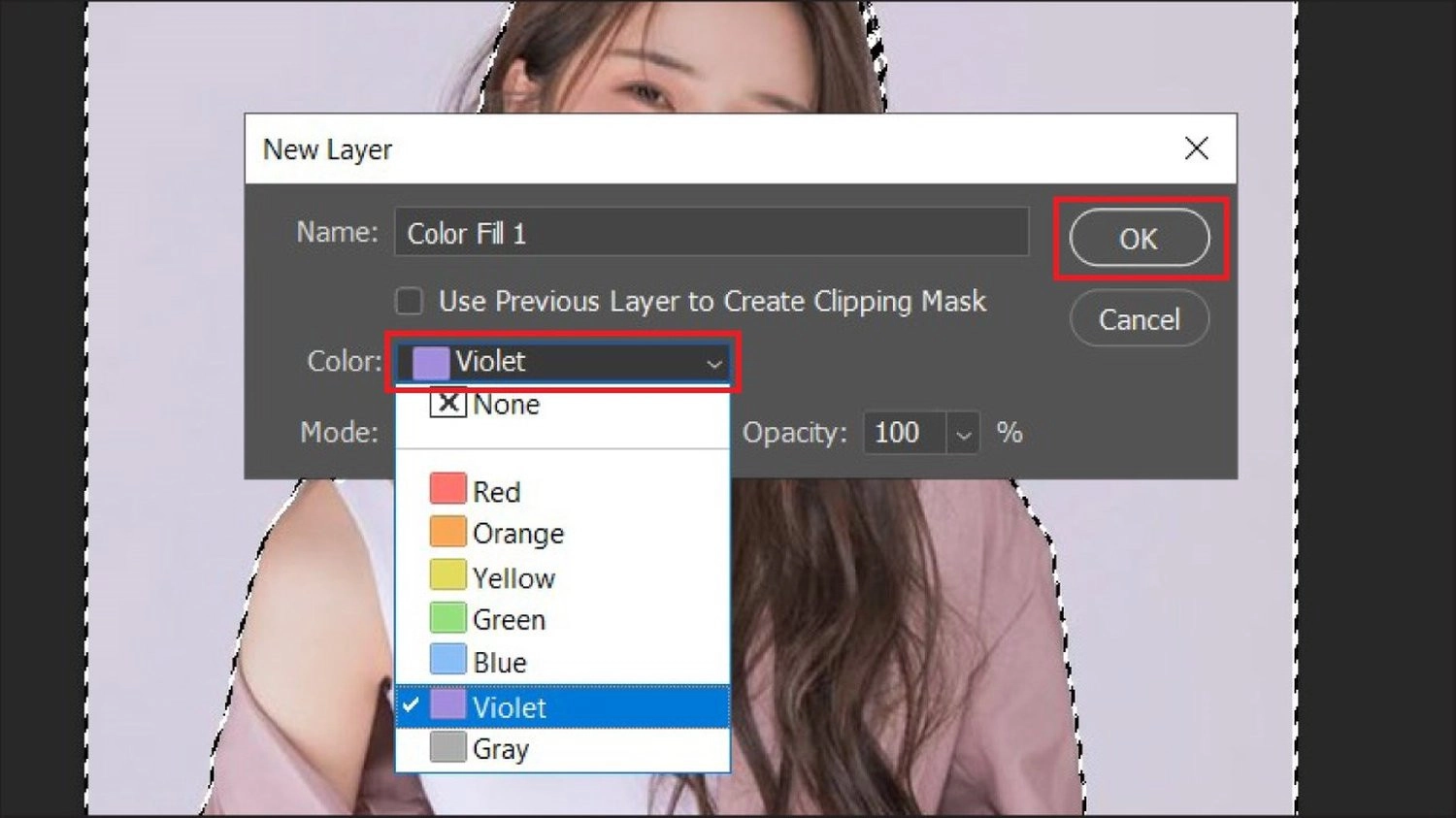Select the Blue color option
Screen dimensions: 1456x818
coord(563,662)
